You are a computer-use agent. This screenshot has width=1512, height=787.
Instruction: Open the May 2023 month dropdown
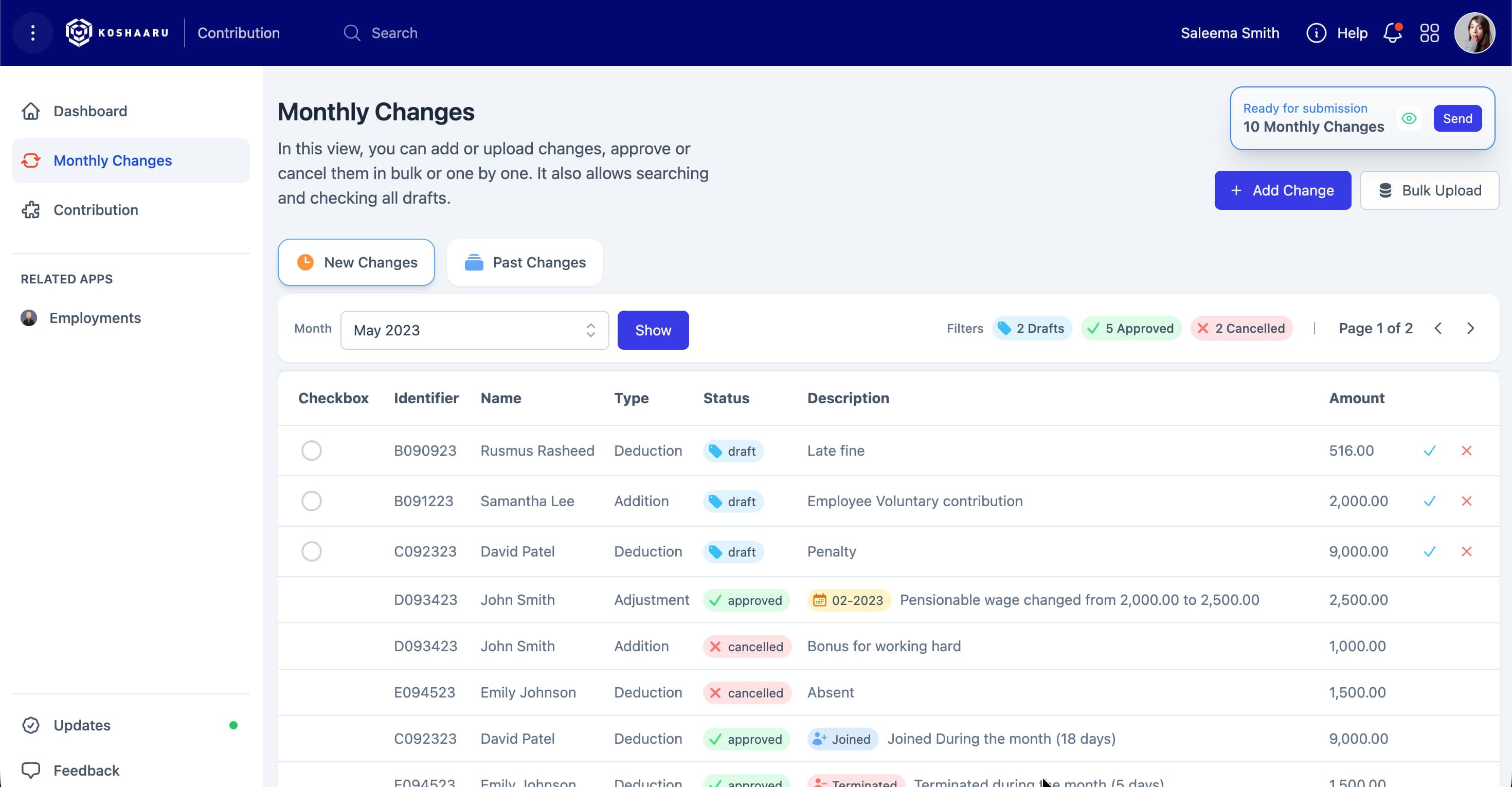tap(474, 330)
